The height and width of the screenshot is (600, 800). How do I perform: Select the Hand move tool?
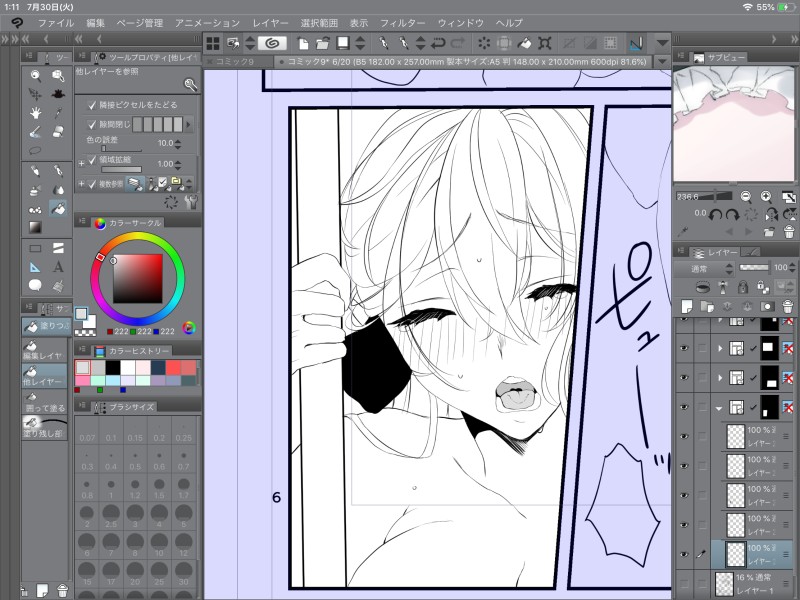point(35,112)
